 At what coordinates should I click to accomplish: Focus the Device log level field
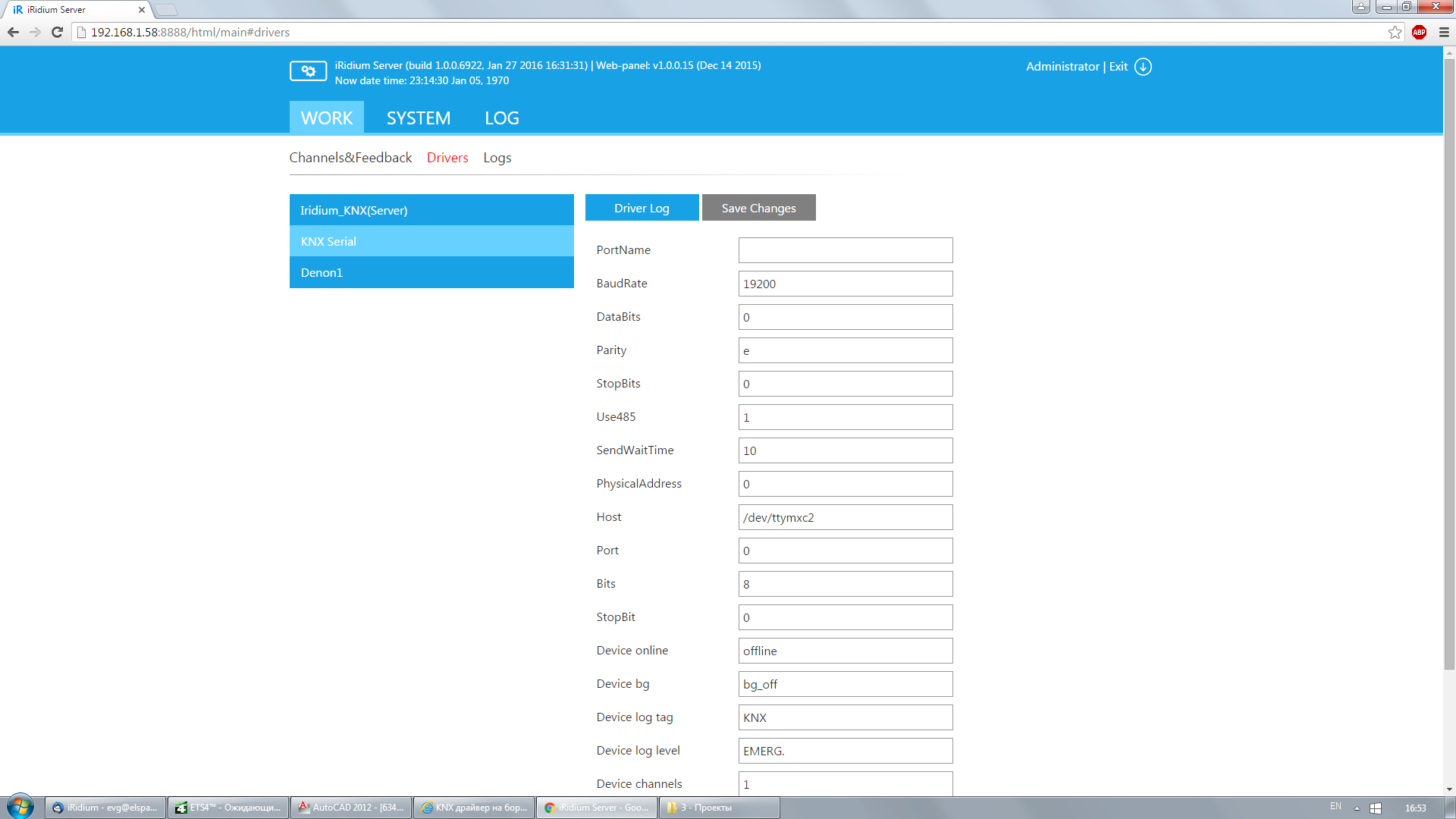[x=846, y=751]
